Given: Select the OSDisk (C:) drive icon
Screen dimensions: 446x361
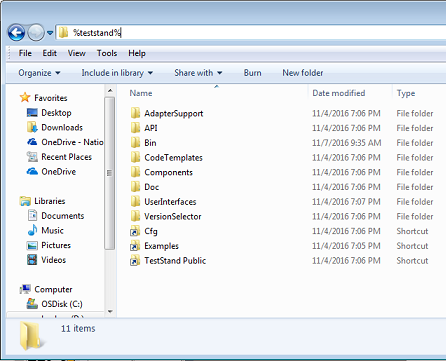Looking at the screenshot, I should (32, 304).
